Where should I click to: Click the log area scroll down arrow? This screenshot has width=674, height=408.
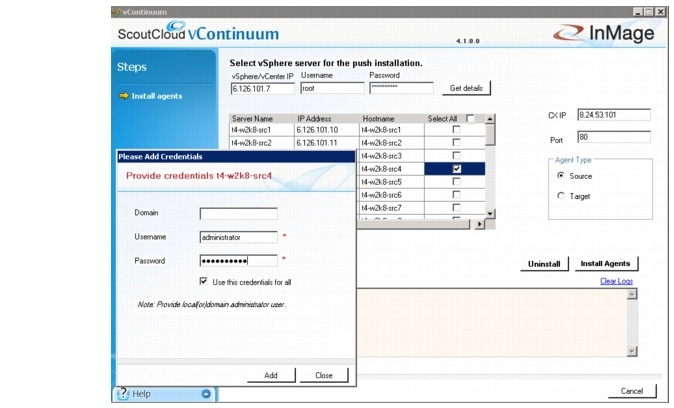coord(632,351)
